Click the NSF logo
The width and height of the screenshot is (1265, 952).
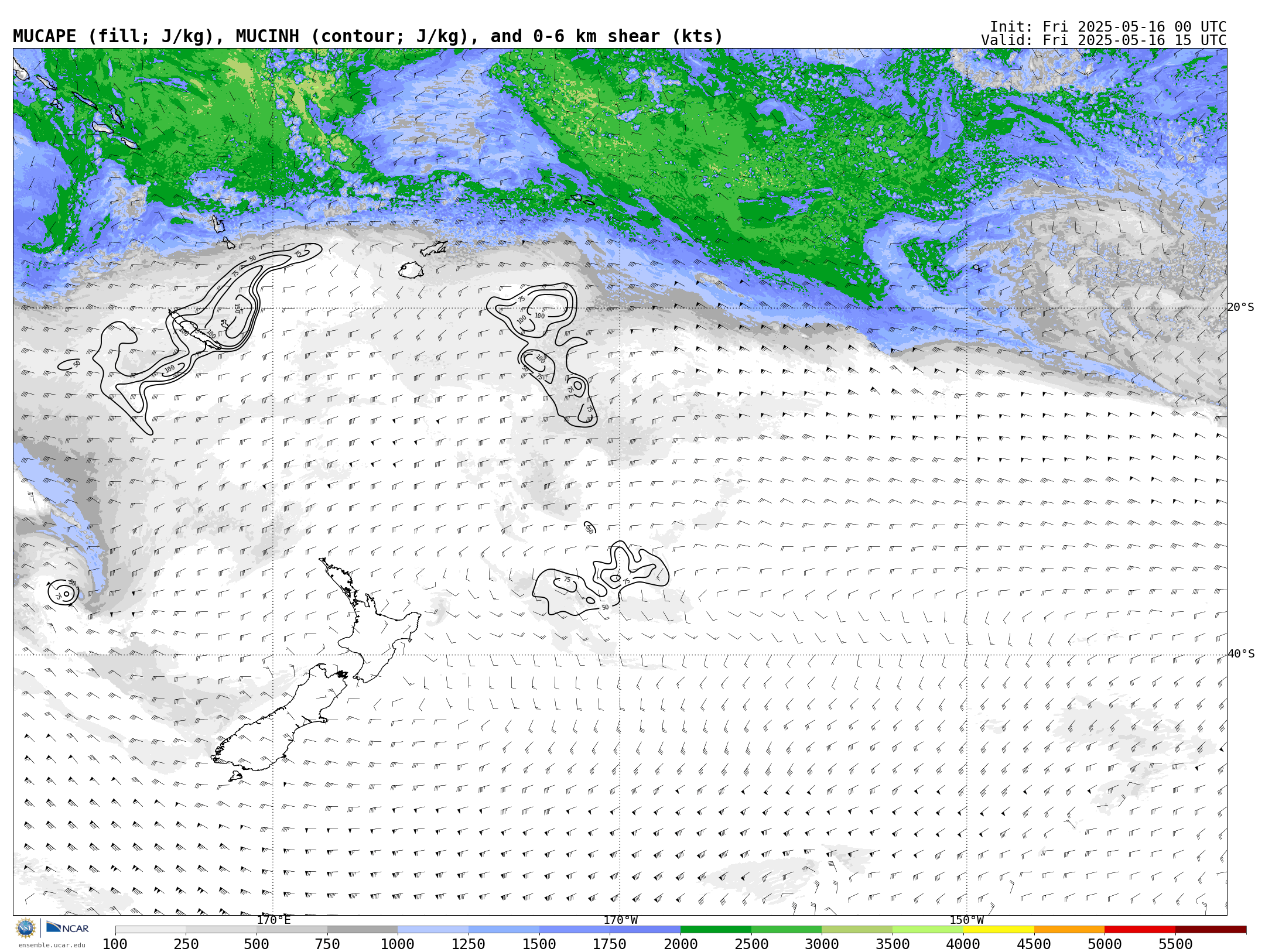pyautogui.click(x=26, y=928)
